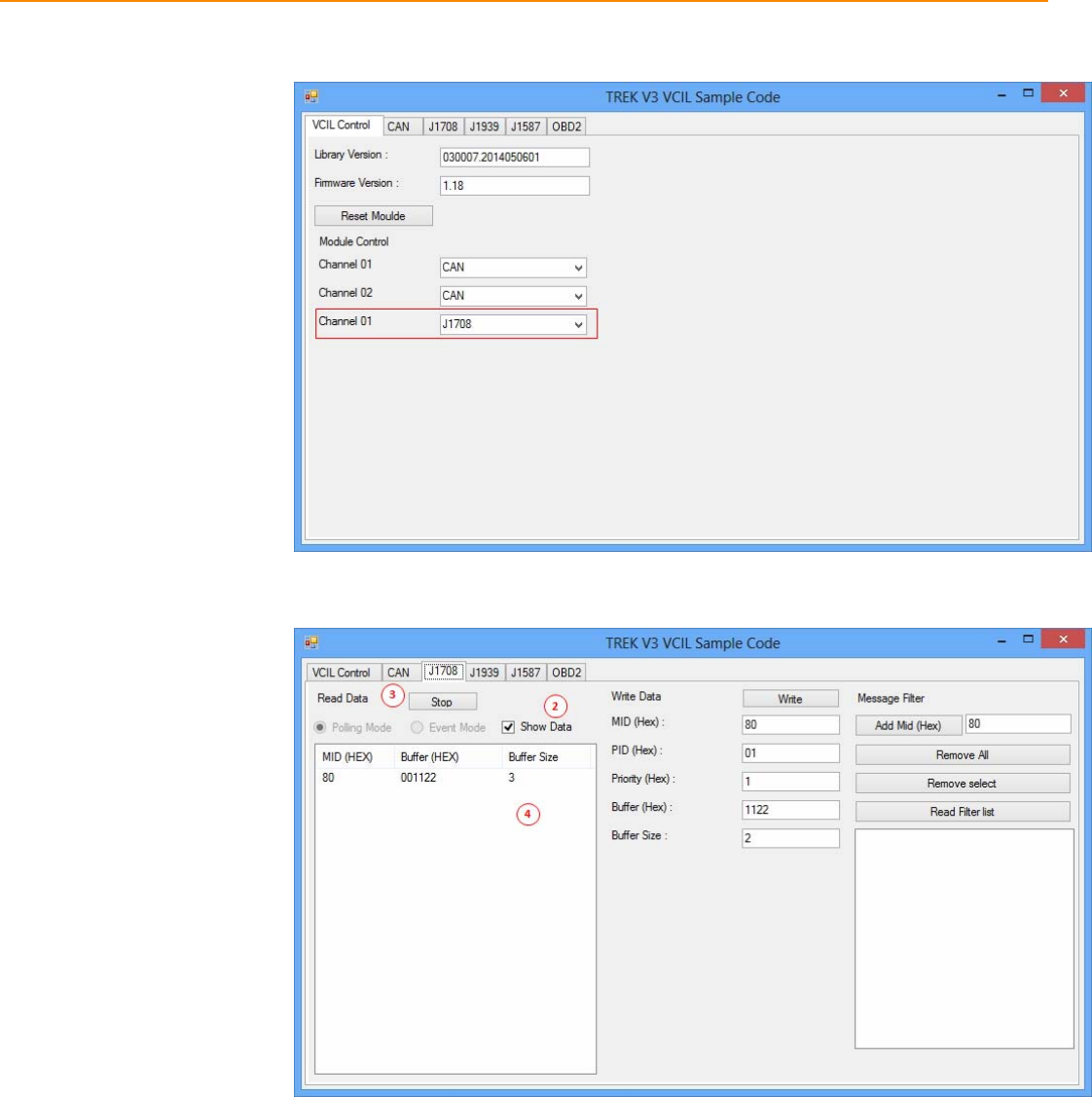Screen dimensions: 1092x1097
Task: Select OBD2 tab in lower window
Action: [x=566, y=673]
